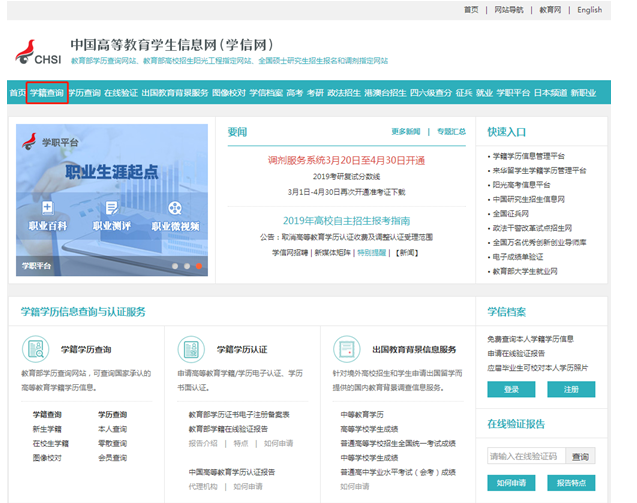The image size is (637, 503).
Task: Open 高考 in the navigation bar
Action: (x=294, y=93)
